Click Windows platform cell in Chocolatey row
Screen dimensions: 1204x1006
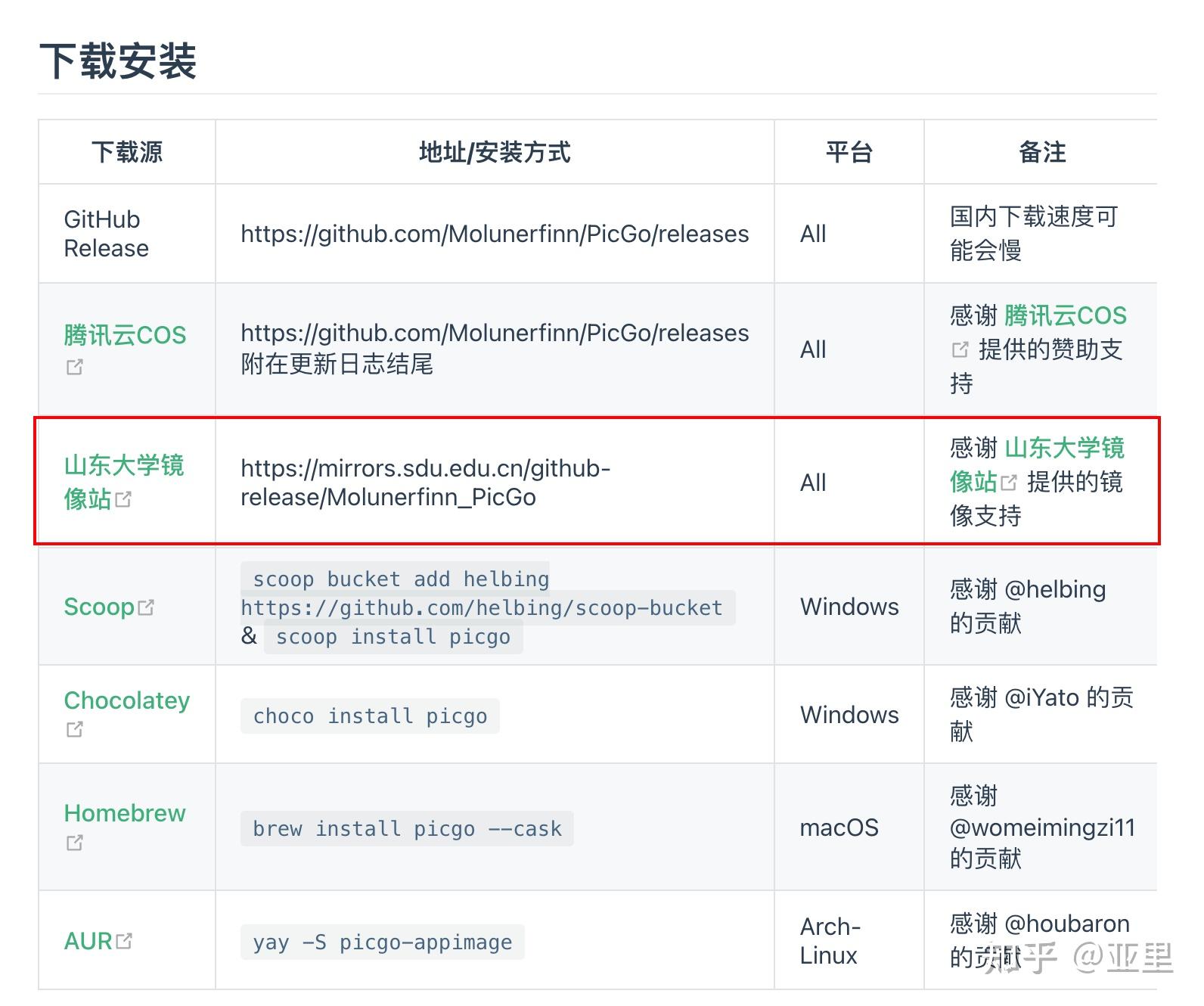pyautogui.click(x=849, y=715)
